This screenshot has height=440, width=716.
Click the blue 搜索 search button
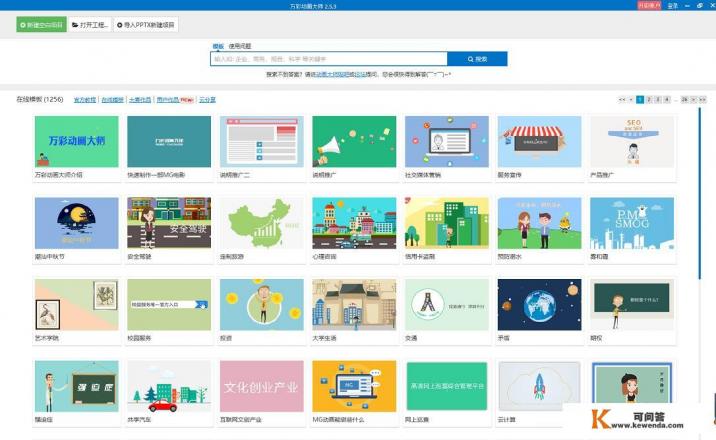click(477, 59)
